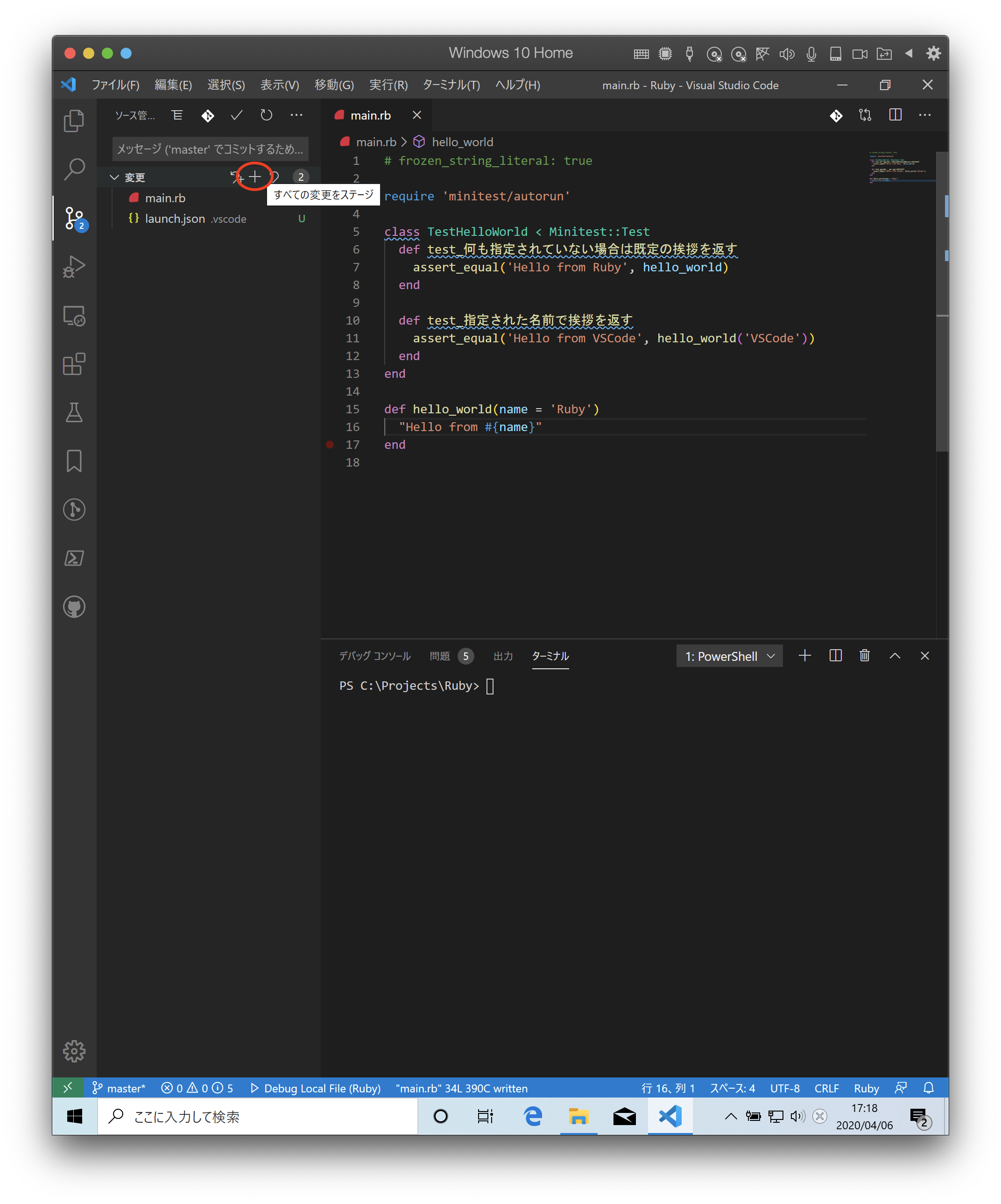The image size is (1001, 1204).
Task: Toggle notifications via the bell in the status bar
Action: pyautogui.click(x=928, y=1088)
